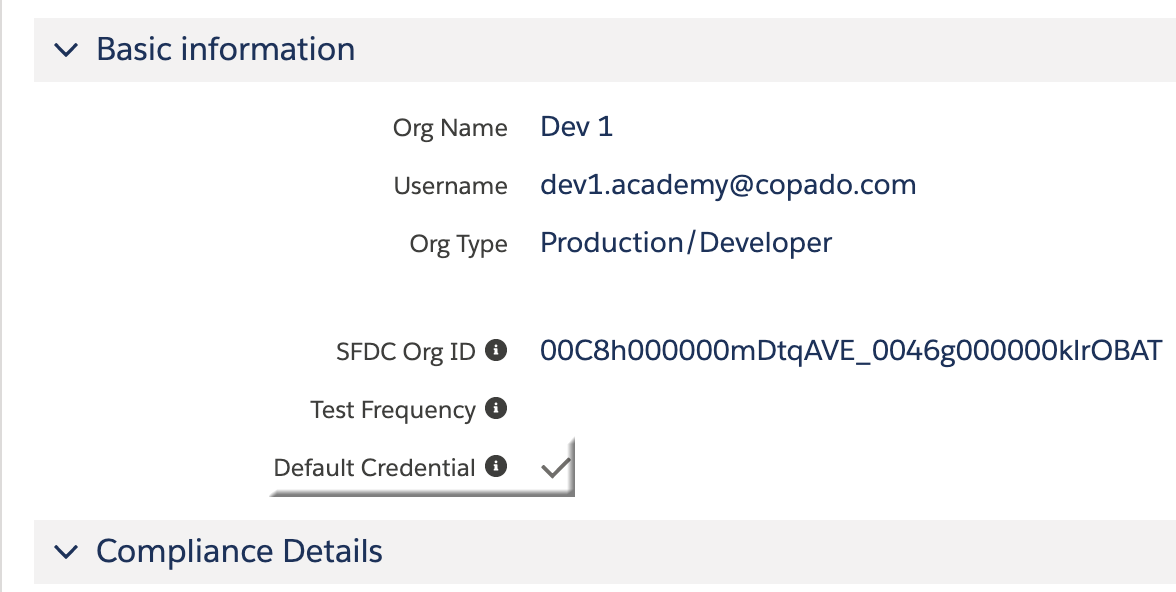Select the Org Type value Production/Developer

[x=686, y=242]
